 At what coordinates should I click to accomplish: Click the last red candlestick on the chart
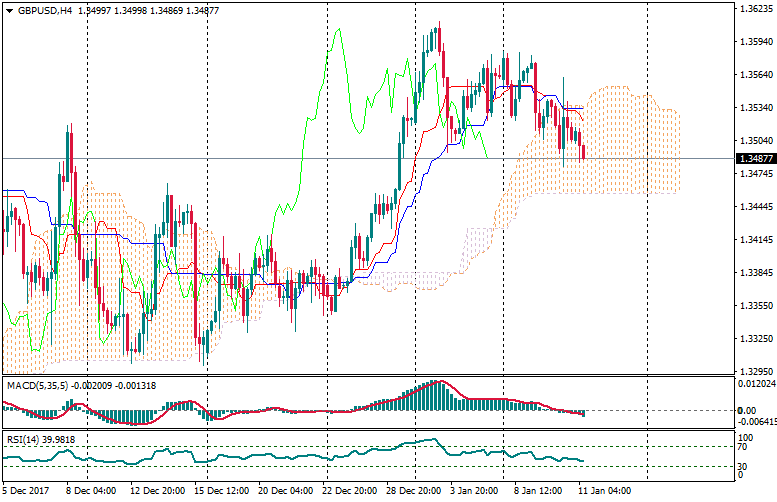coord(583,151)
